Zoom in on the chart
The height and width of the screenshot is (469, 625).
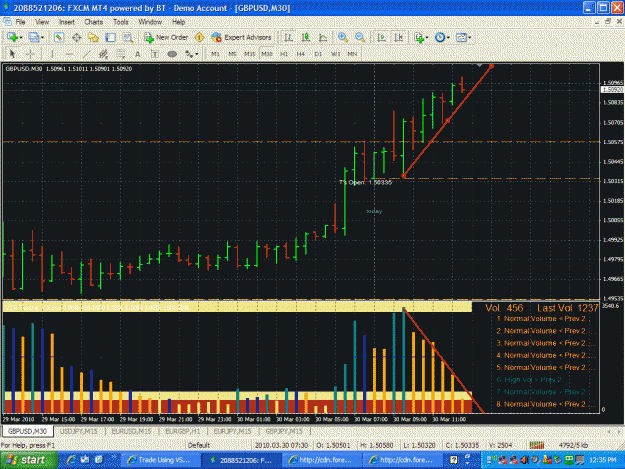(x=342, y=37)
